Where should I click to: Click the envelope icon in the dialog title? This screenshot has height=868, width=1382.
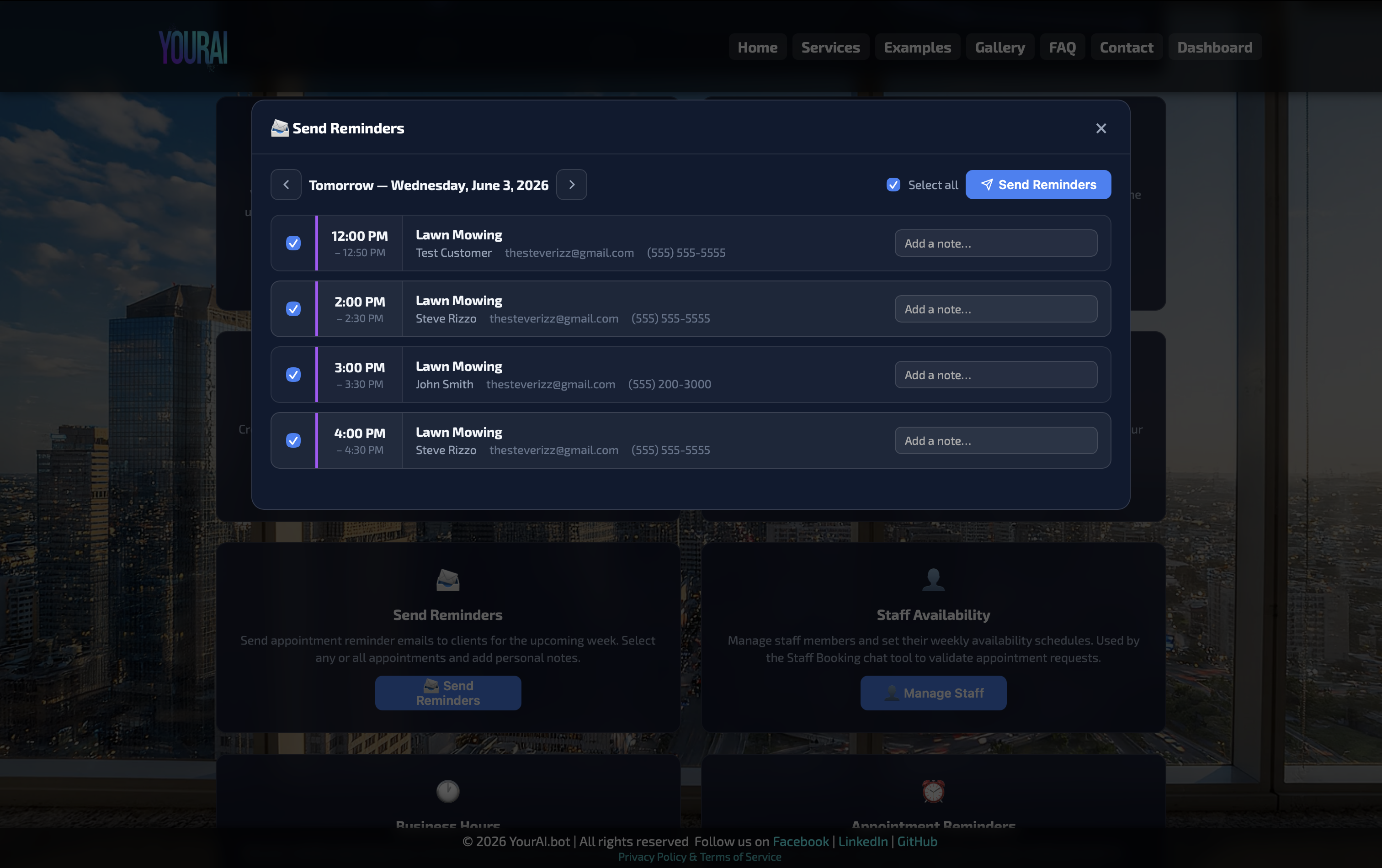[x=280, y=128]
